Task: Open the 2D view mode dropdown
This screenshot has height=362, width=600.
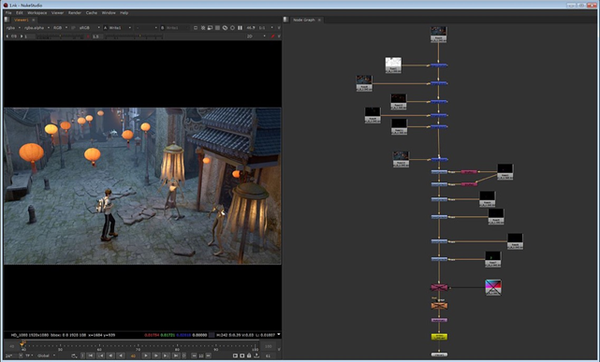Action: point(255,36)
